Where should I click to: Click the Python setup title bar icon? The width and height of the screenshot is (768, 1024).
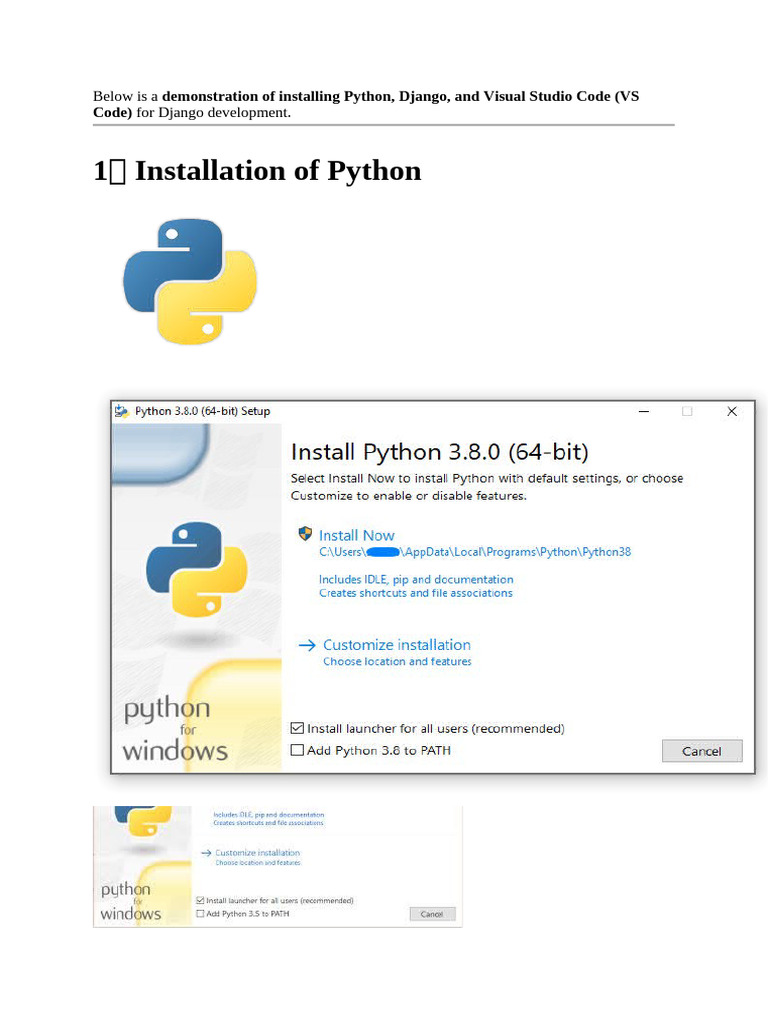coord(121,411)
